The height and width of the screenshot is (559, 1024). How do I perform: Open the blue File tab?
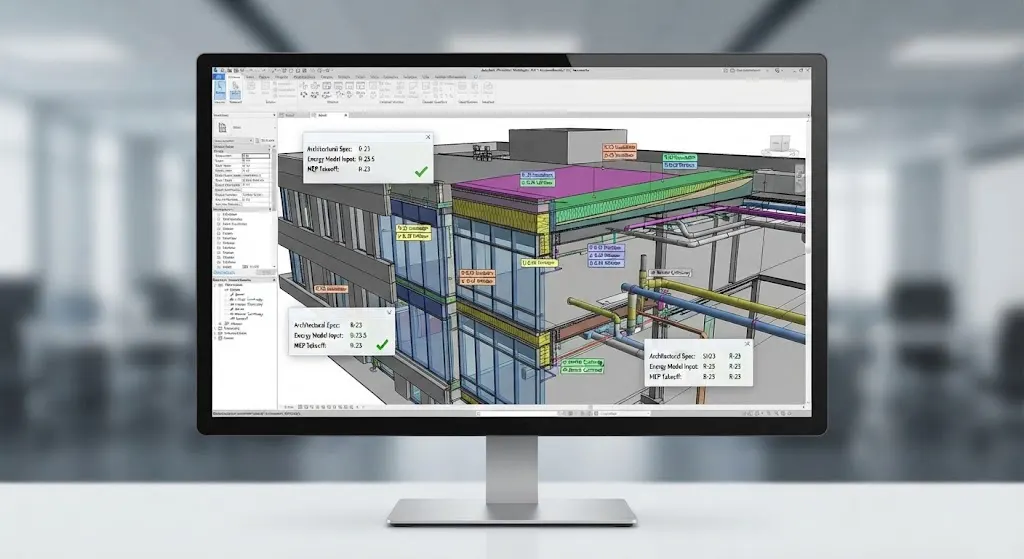219,76
